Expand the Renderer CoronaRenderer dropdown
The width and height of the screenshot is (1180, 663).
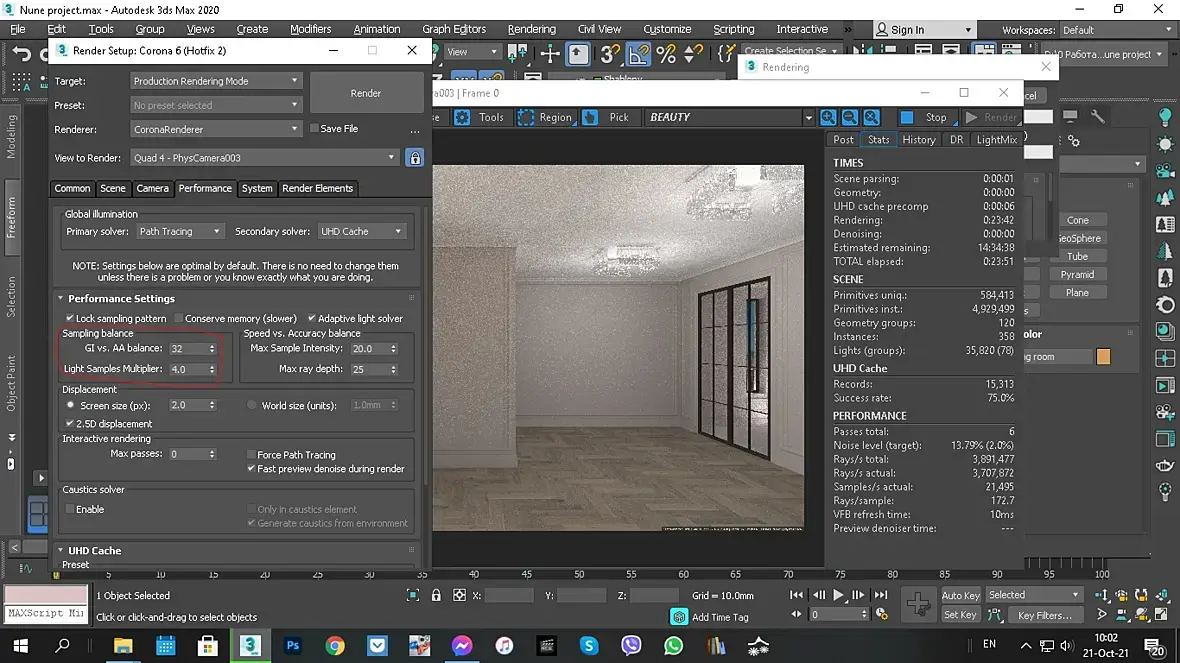click(216, 129)
